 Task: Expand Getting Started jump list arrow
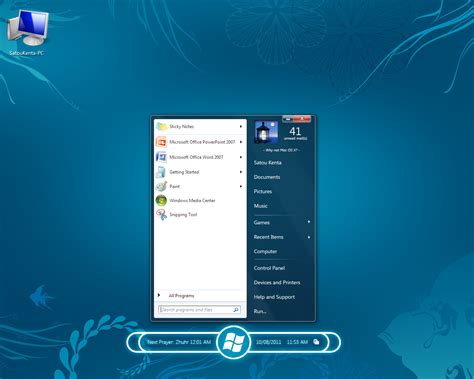(241, 172)
